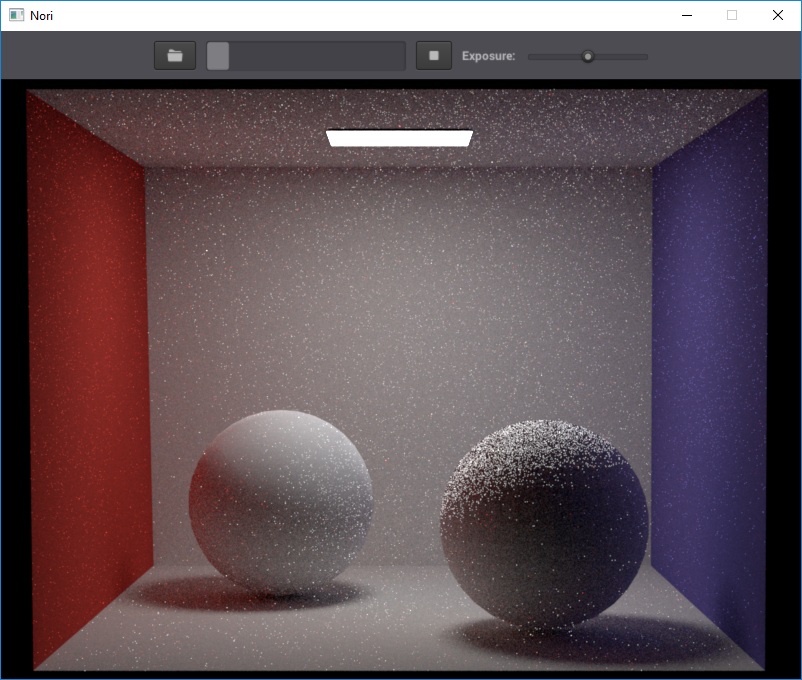This screenshot has height=680, width=802.
Task: Close the Nori window
Action: (x=777, y=15)
